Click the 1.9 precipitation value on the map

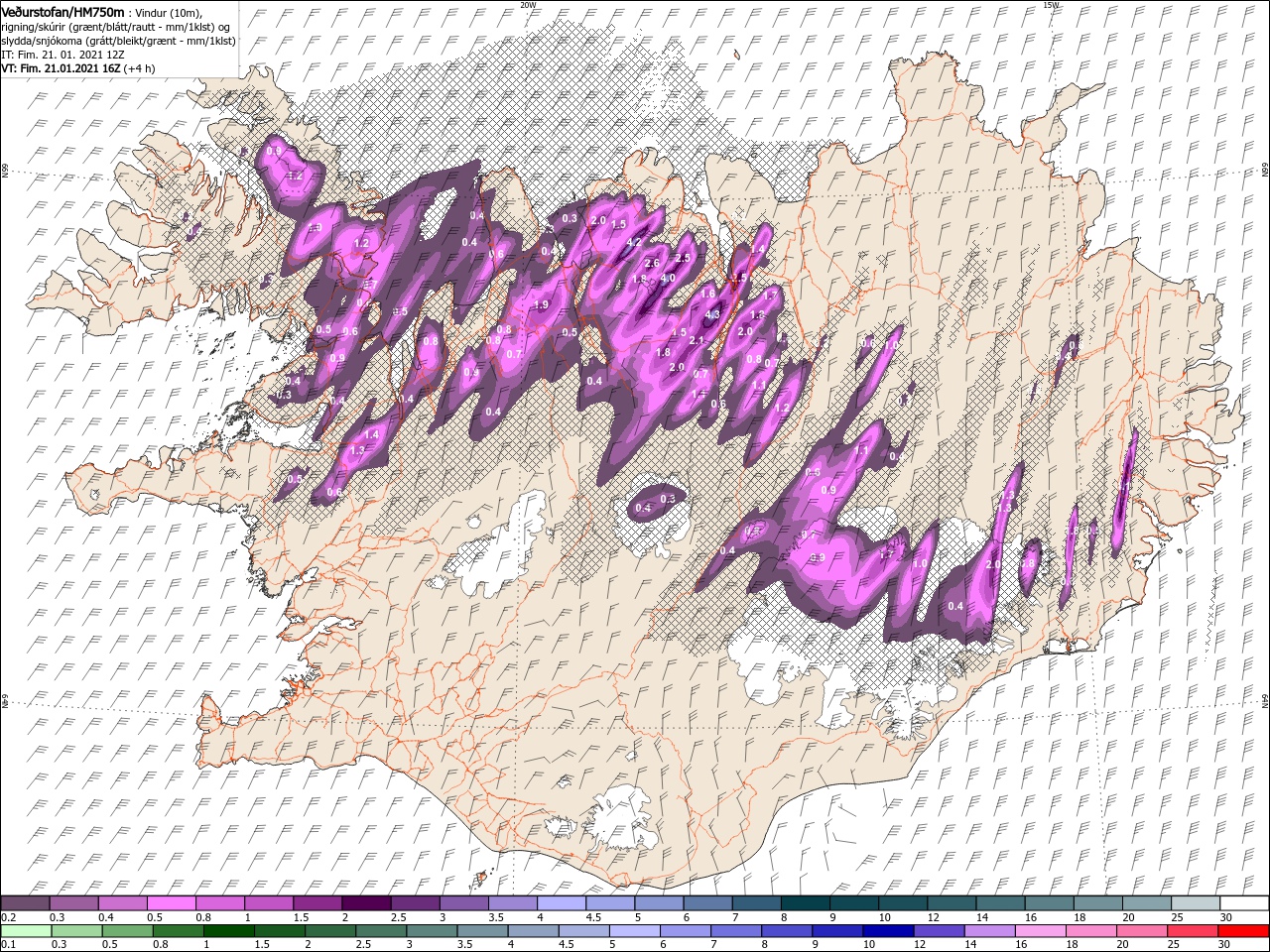tap(541, 304)
